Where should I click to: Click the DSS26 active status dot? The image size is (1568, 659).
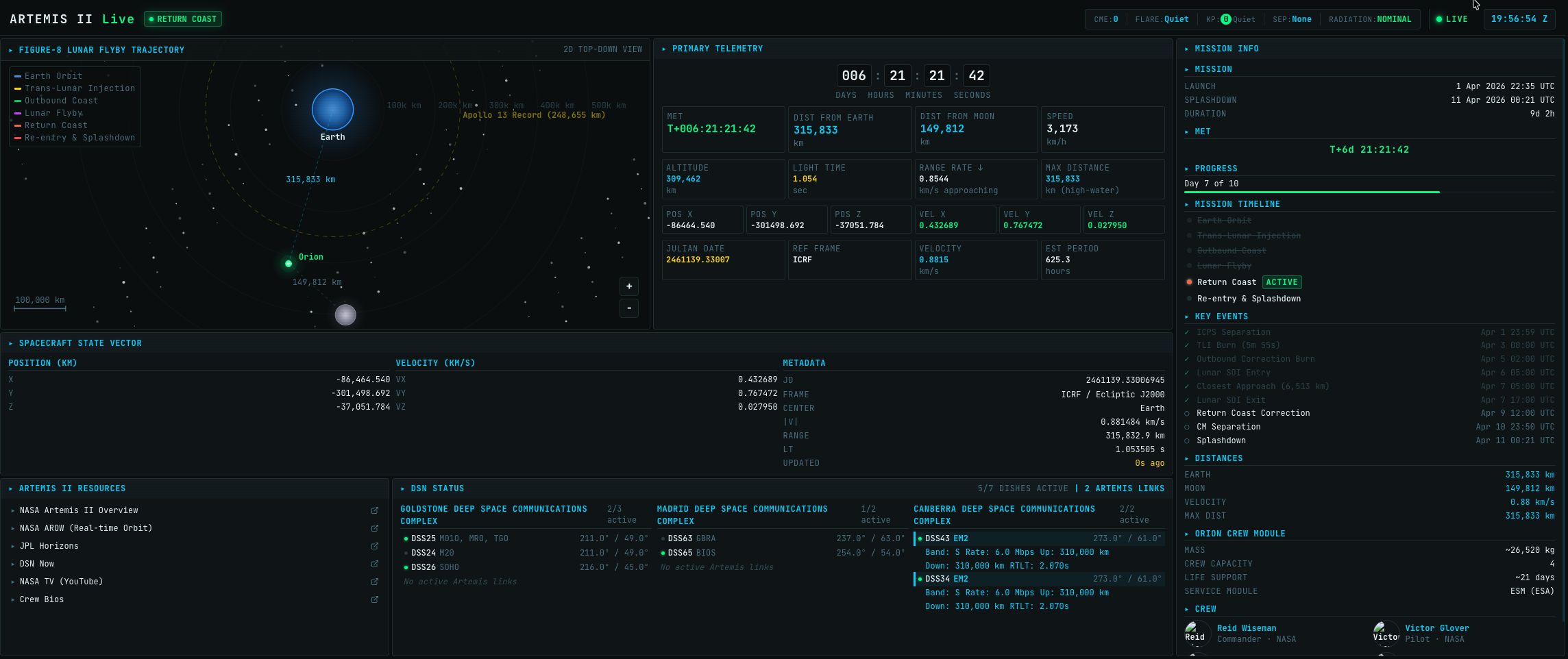pyautogui.click(x=406, y=568)
